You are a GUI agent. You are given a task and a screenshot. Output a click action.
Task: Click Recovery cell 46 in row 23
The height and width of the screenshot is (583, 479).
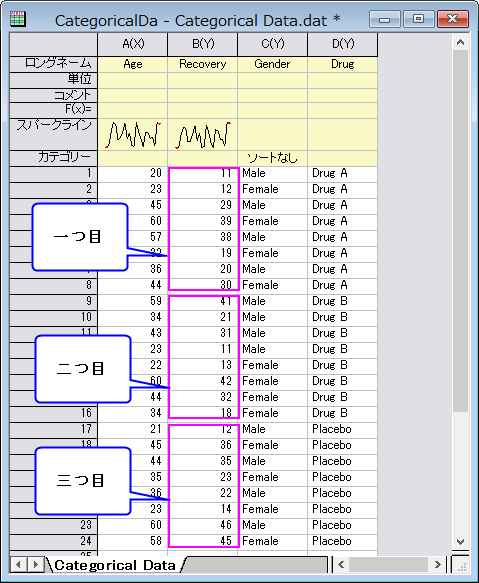[x=203, y=525]
